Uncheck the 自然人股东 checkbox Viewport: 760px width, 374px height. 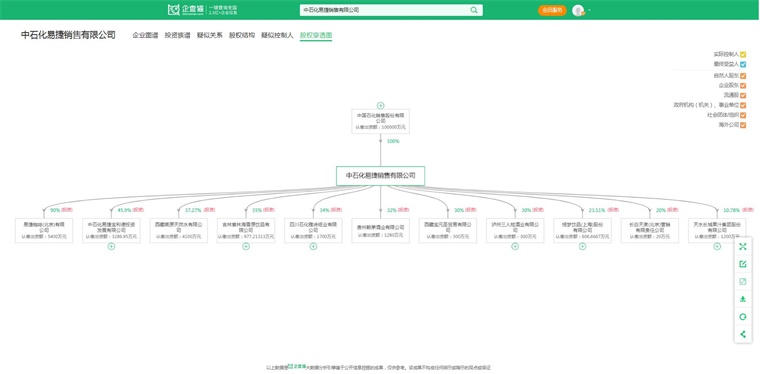pyautogui.click(x=743, y=76)
